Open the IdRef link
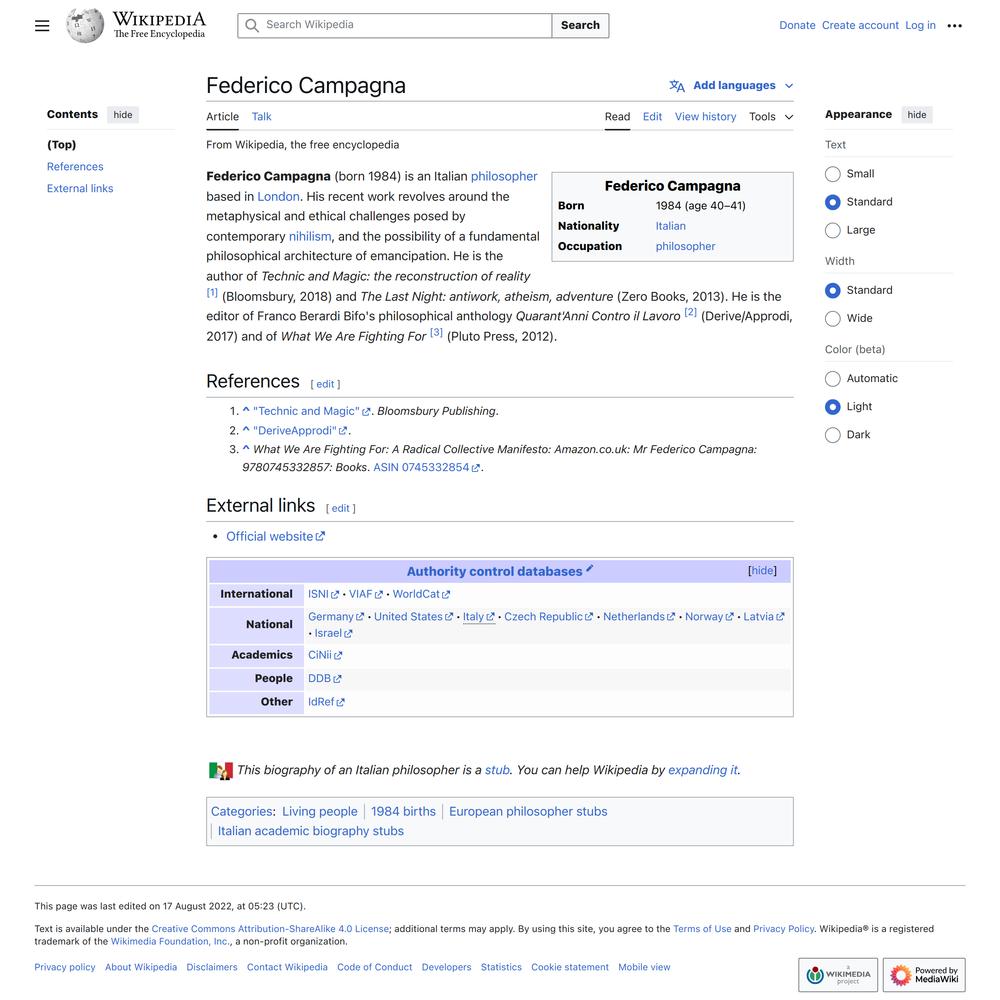Screen dimensions: 1000x1000 [326, 702]
